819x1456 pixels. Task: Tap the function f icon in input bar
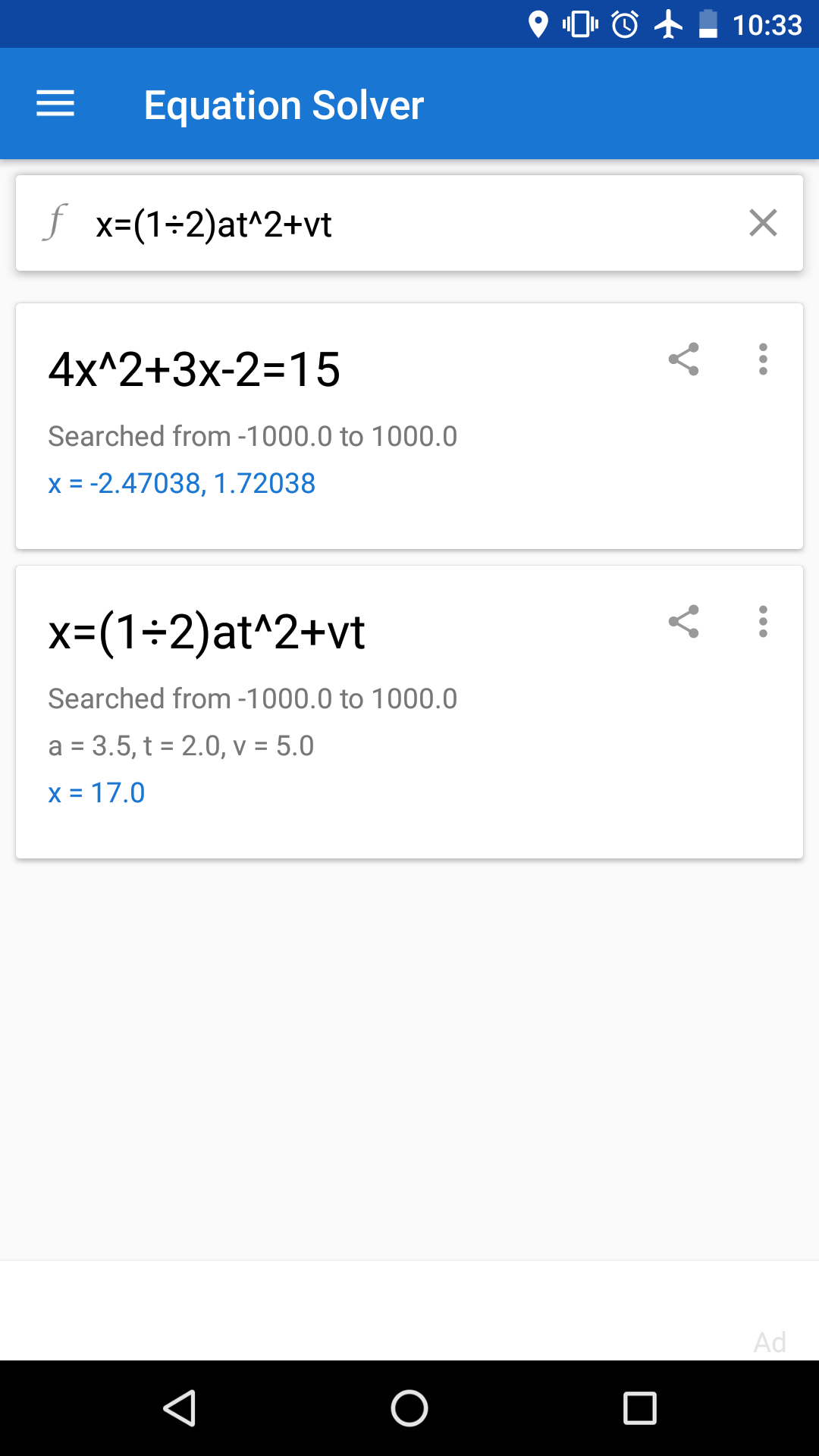click(x=55, y=222)
